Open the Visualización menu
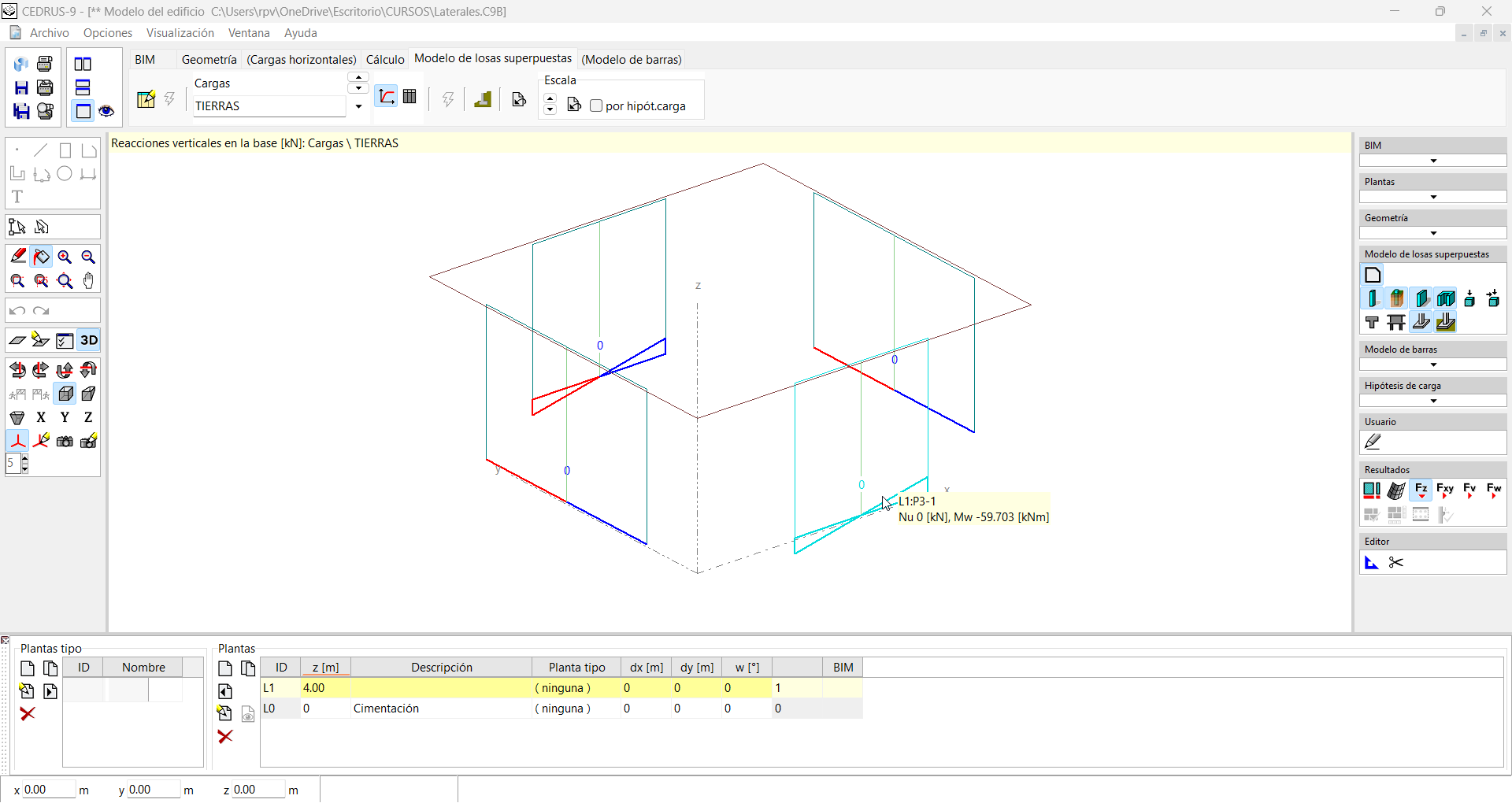This screenshot has width=1512, height=803. 180,33
